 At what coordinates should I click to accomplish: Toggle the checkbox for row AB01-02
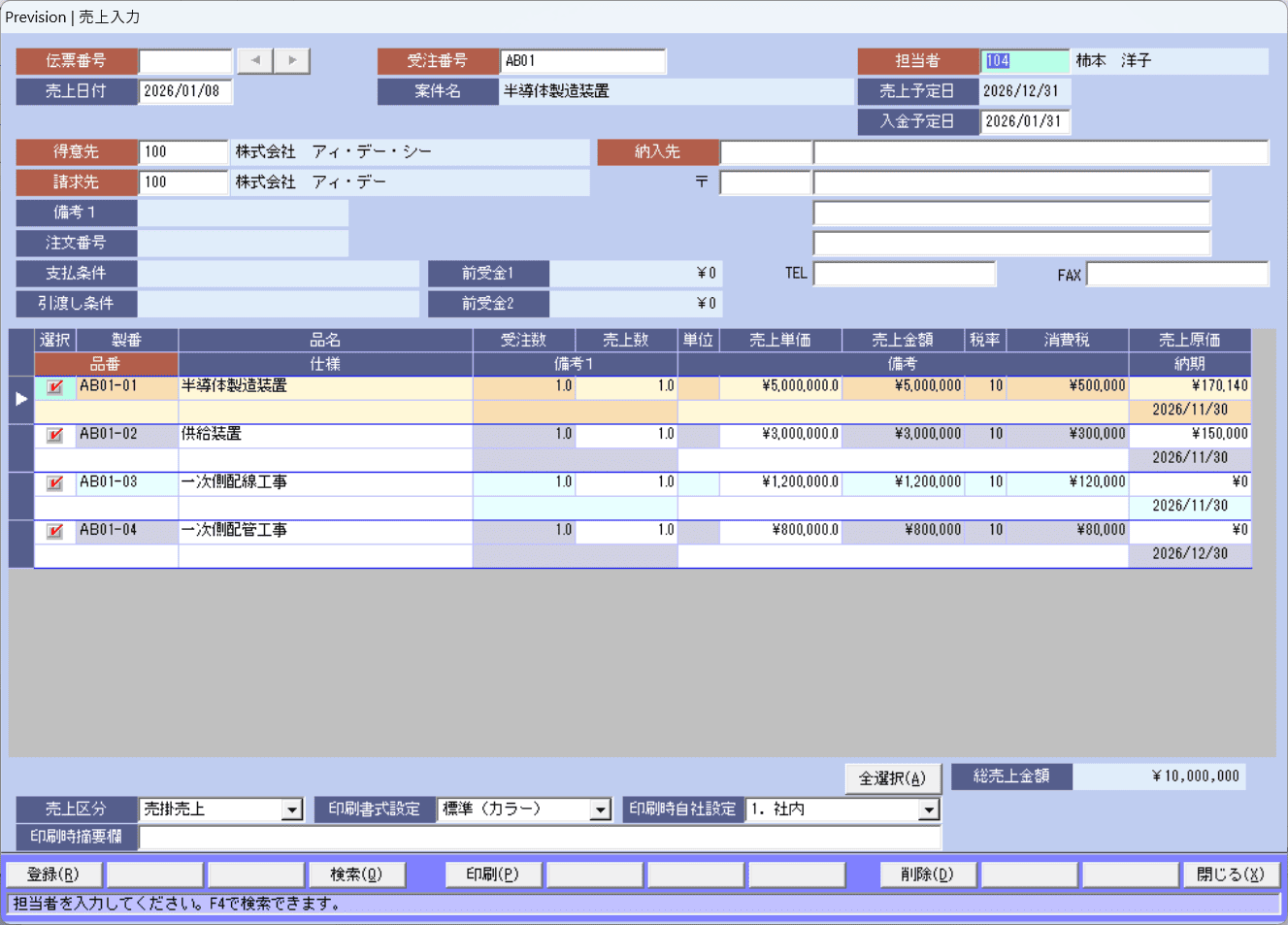(55, 435)
